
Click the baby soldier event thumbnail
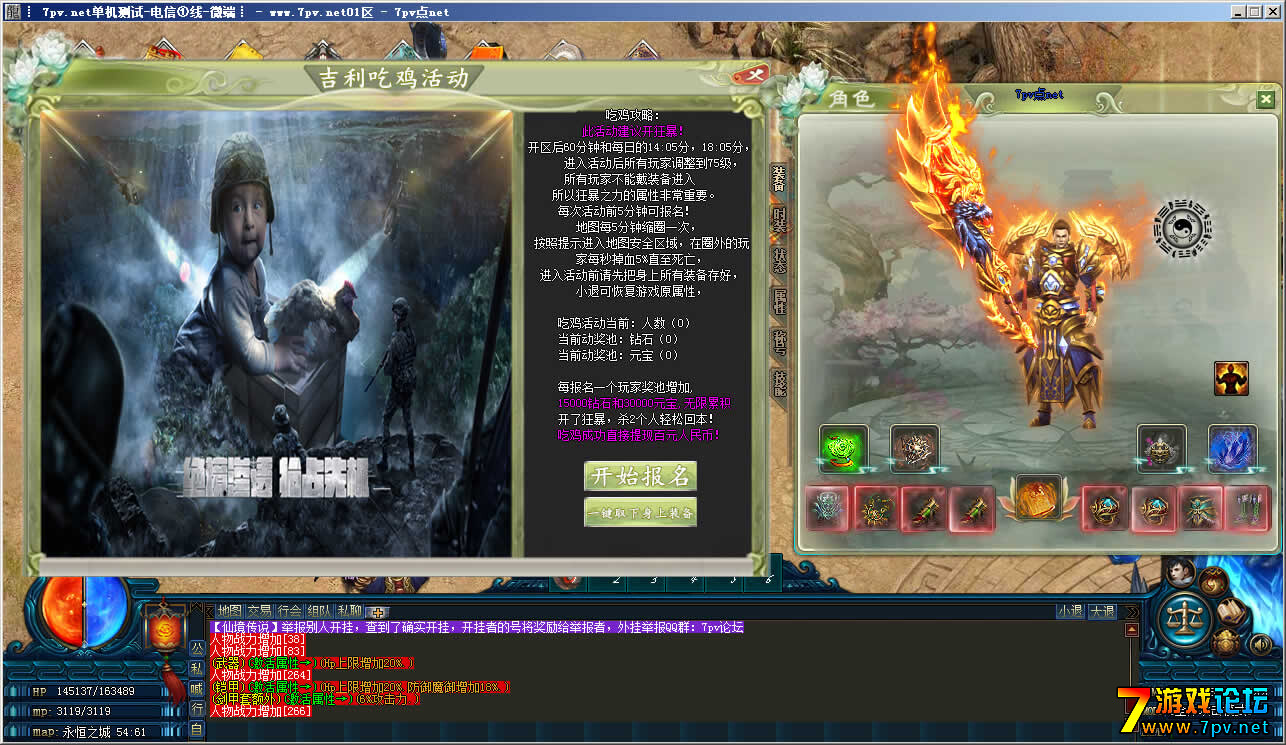coord(275,333)
